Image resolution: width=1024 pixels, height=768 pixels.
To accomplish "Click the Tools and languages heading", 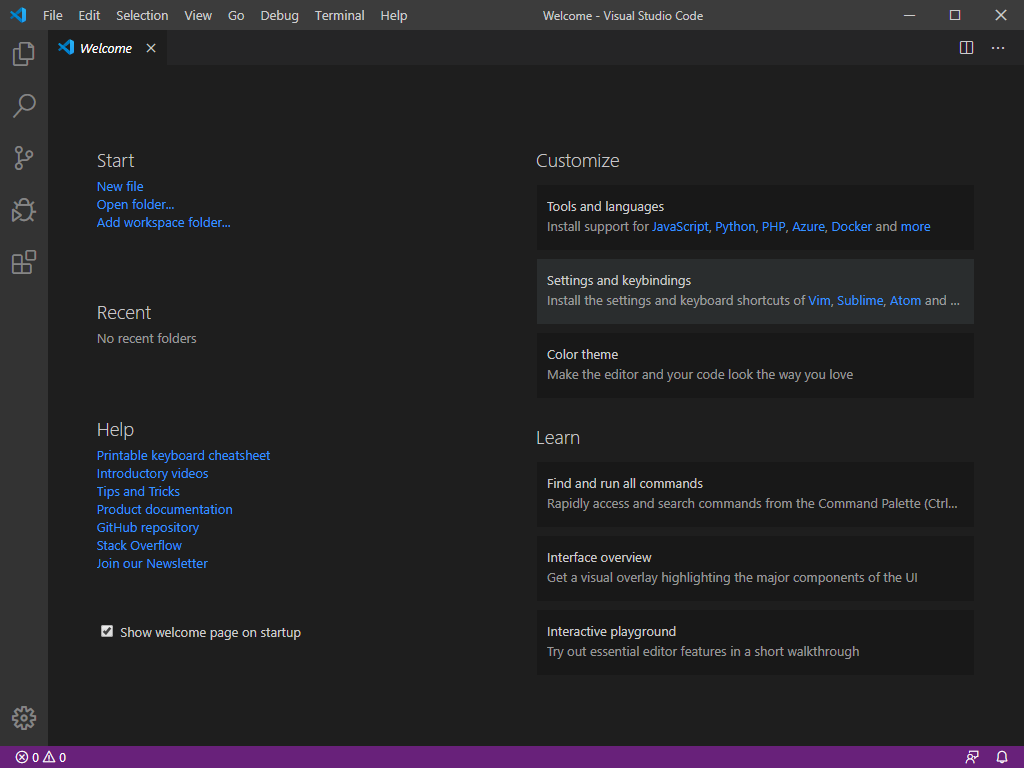I will [x=605, y=206].
